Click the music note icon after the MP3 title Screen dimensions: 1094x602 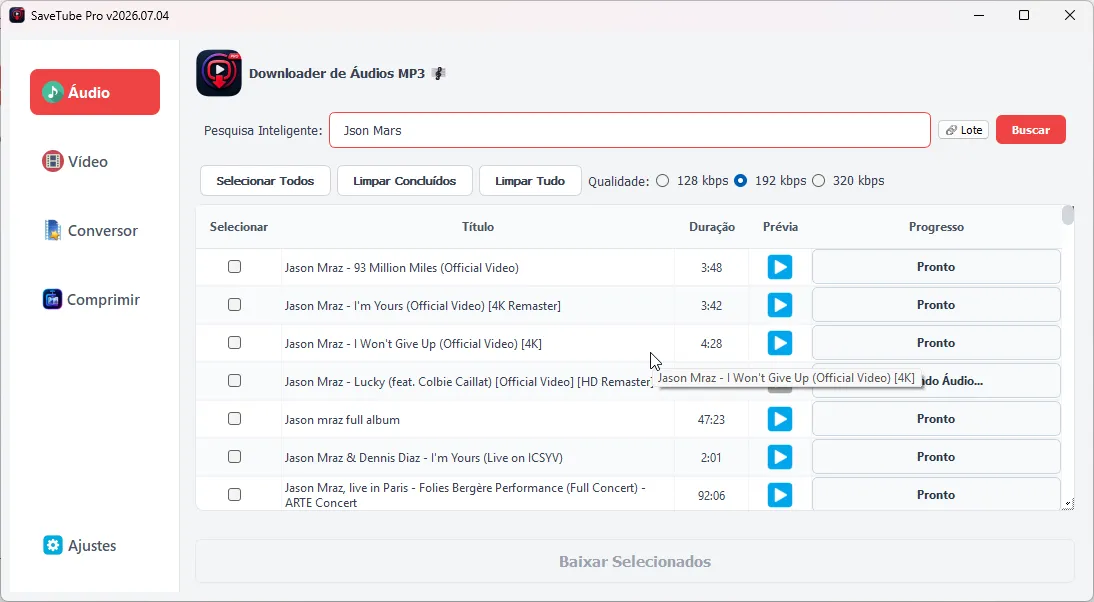(438, 73)
